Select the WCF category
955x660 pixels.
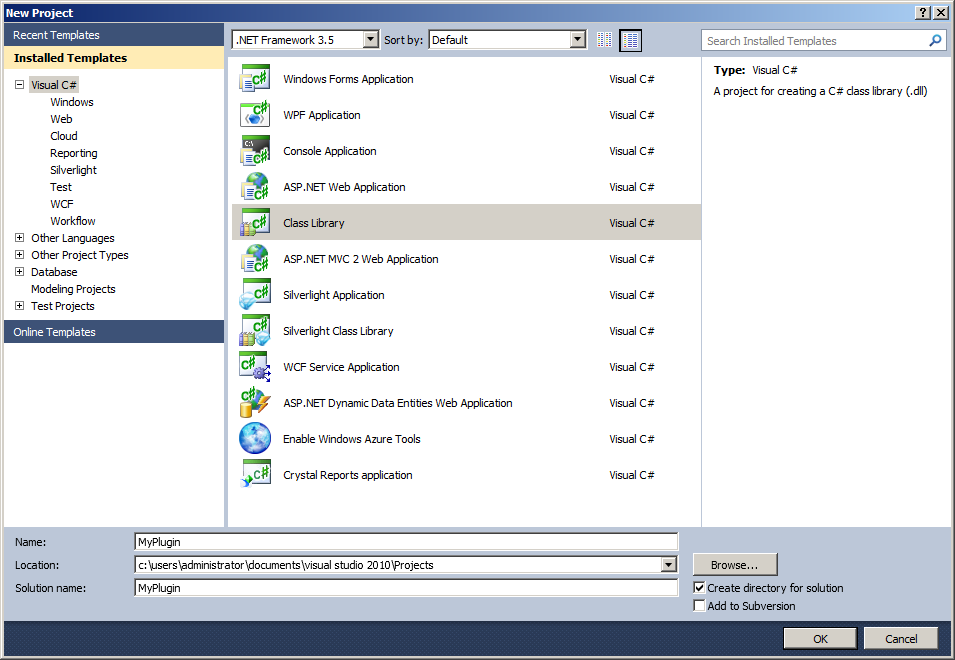[x=62, y=204]
